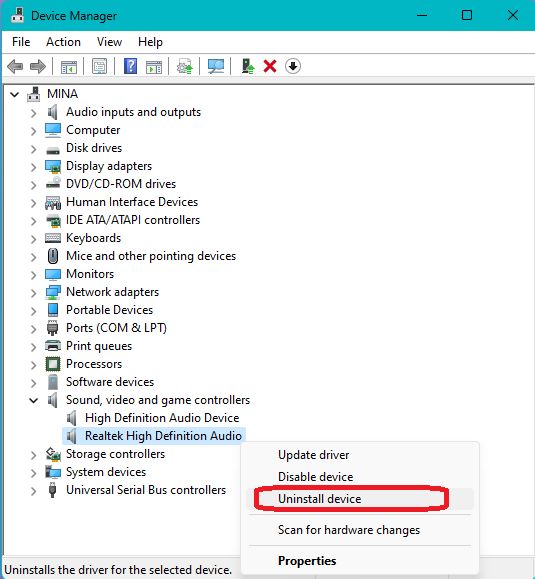Click the Properties sheet toolbar icon
This screenshot has width=535, height=579.
coord(99,67)
